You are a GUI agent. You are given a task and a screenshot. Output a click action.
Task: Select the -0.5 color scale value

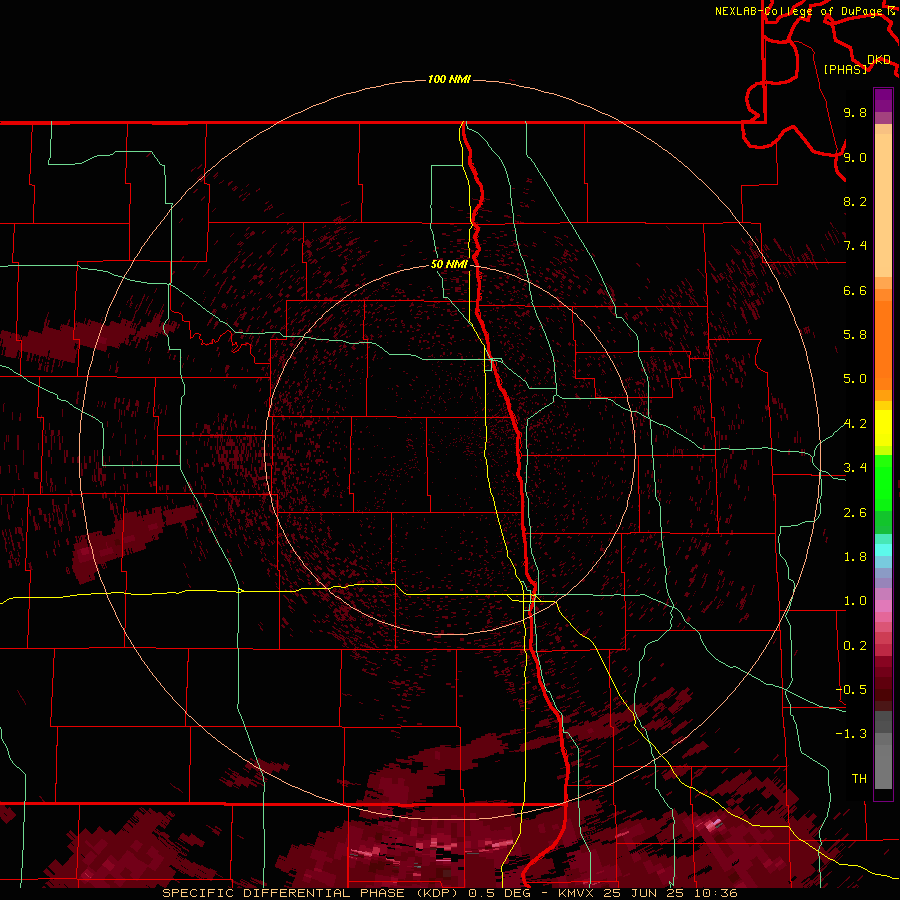[x=851, y=690]
